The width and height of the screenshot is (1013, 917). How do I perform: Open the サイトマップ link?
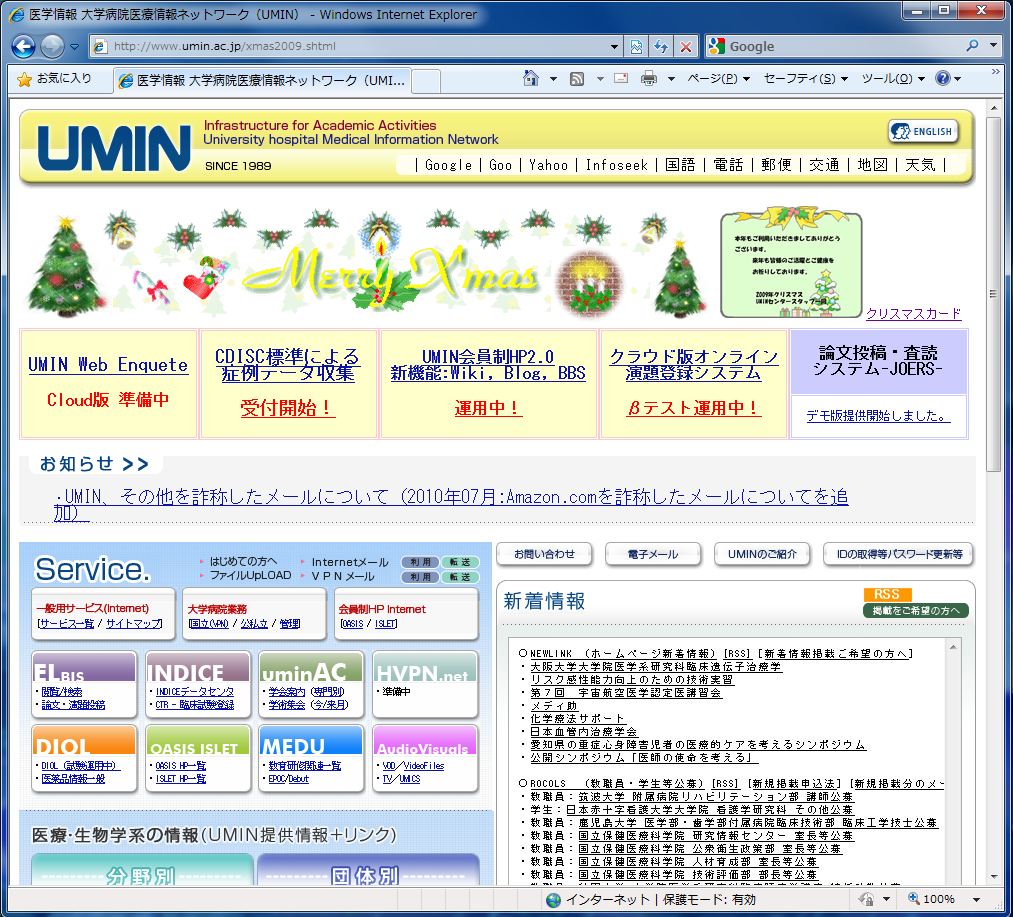134,624
